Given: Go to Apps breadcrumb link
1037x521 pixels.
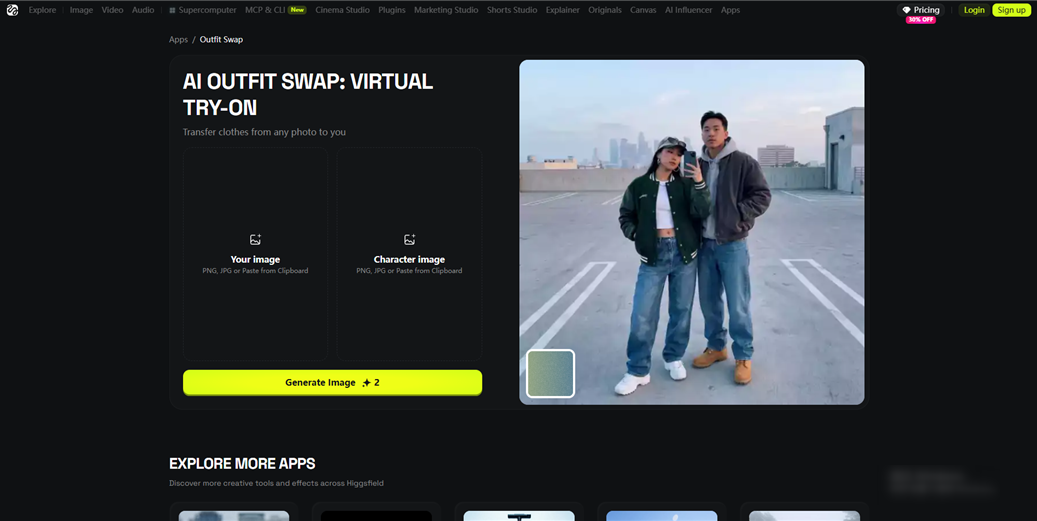Looking at the screenshot, I should [x=179, y=40].
